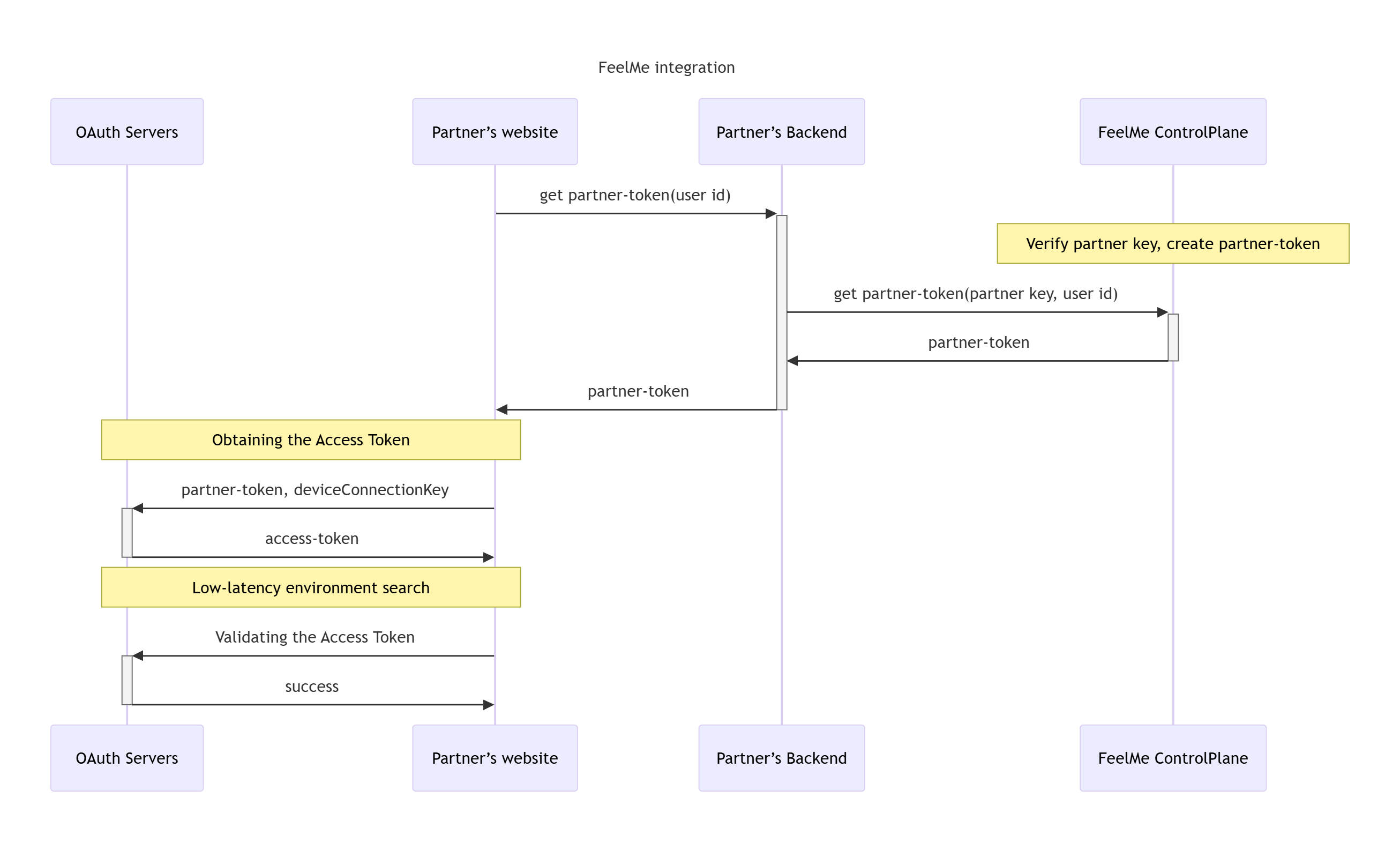Click the bottom FeelMe ControlPlane participant box
1400x850 pixels.
1173,757
